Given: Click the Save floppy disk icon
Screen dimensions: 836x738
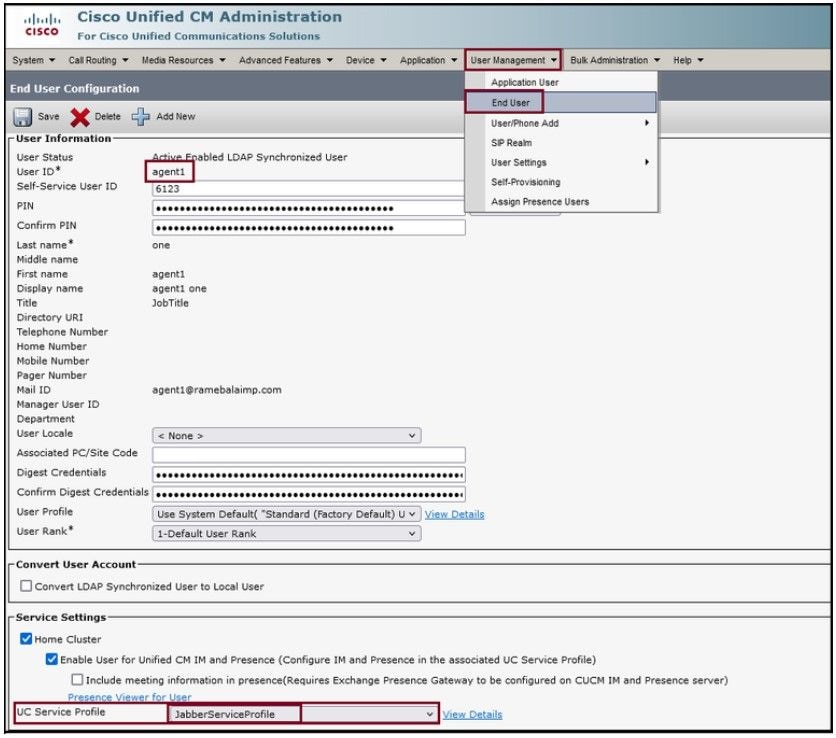Looking at the screenshot, I should point(22,117).
